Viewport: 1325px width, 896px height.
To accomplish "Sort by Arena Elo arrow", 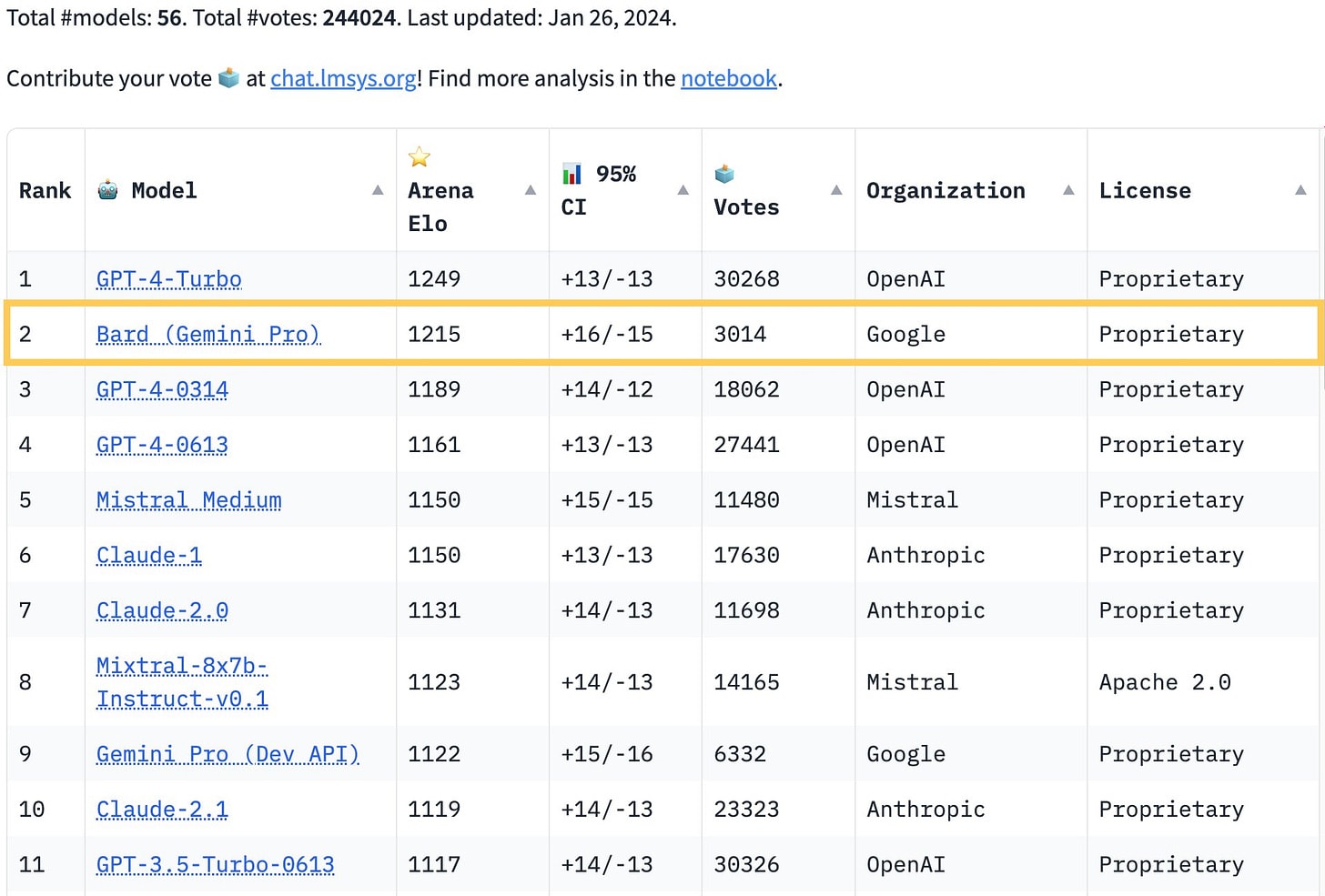I will (x=531, y=190).
